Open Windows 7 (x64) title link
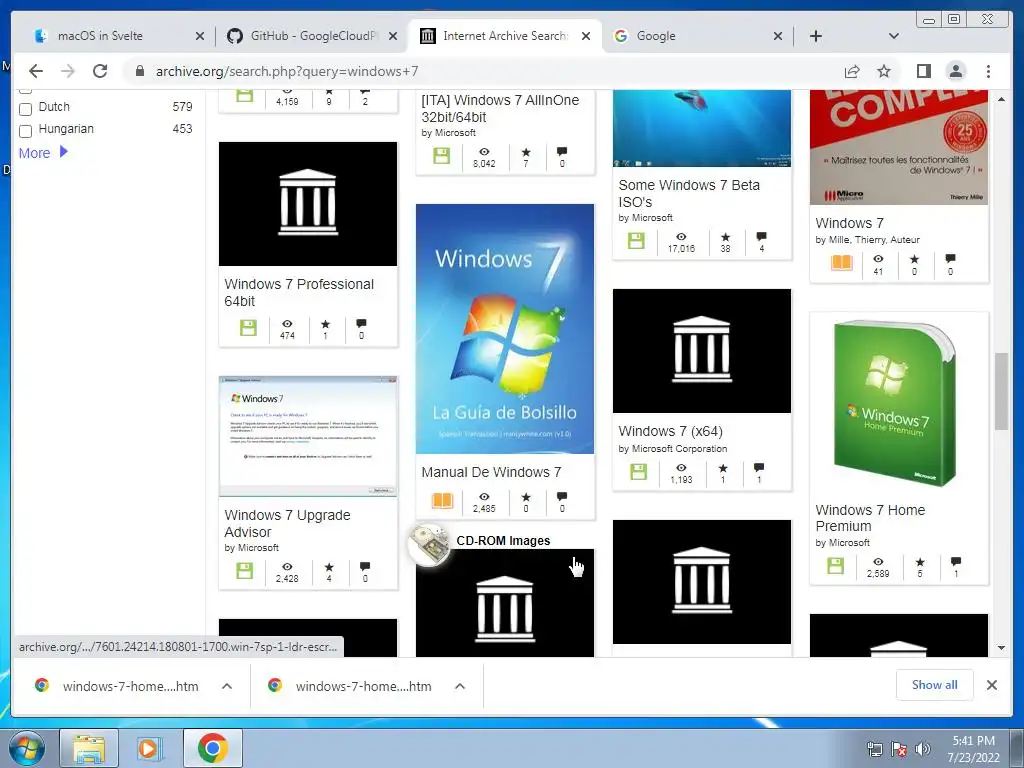Viewport: 1024px width, 768px height. [670, 431]
